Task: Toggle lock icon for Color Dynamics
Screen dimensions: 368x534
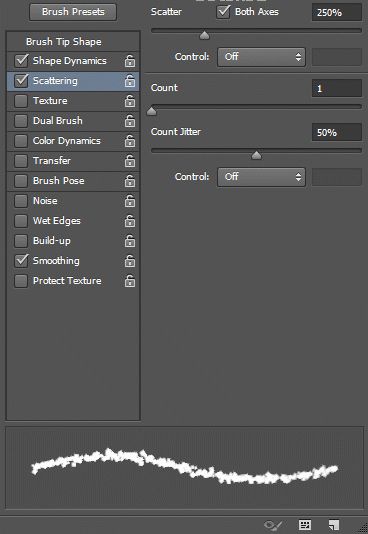Action: 130,141
